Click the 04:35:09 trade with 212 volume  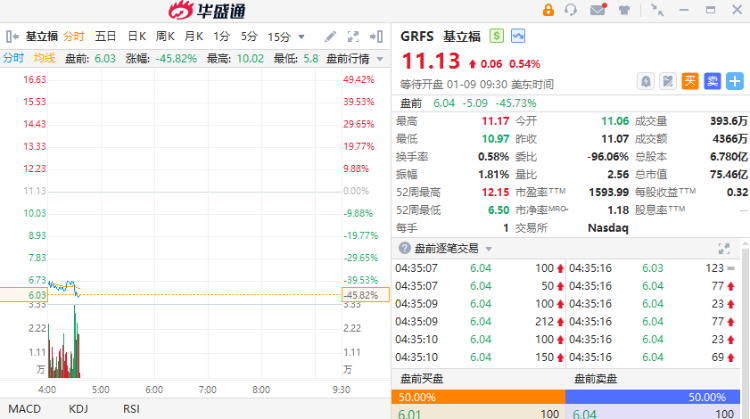tap(478, 321)
